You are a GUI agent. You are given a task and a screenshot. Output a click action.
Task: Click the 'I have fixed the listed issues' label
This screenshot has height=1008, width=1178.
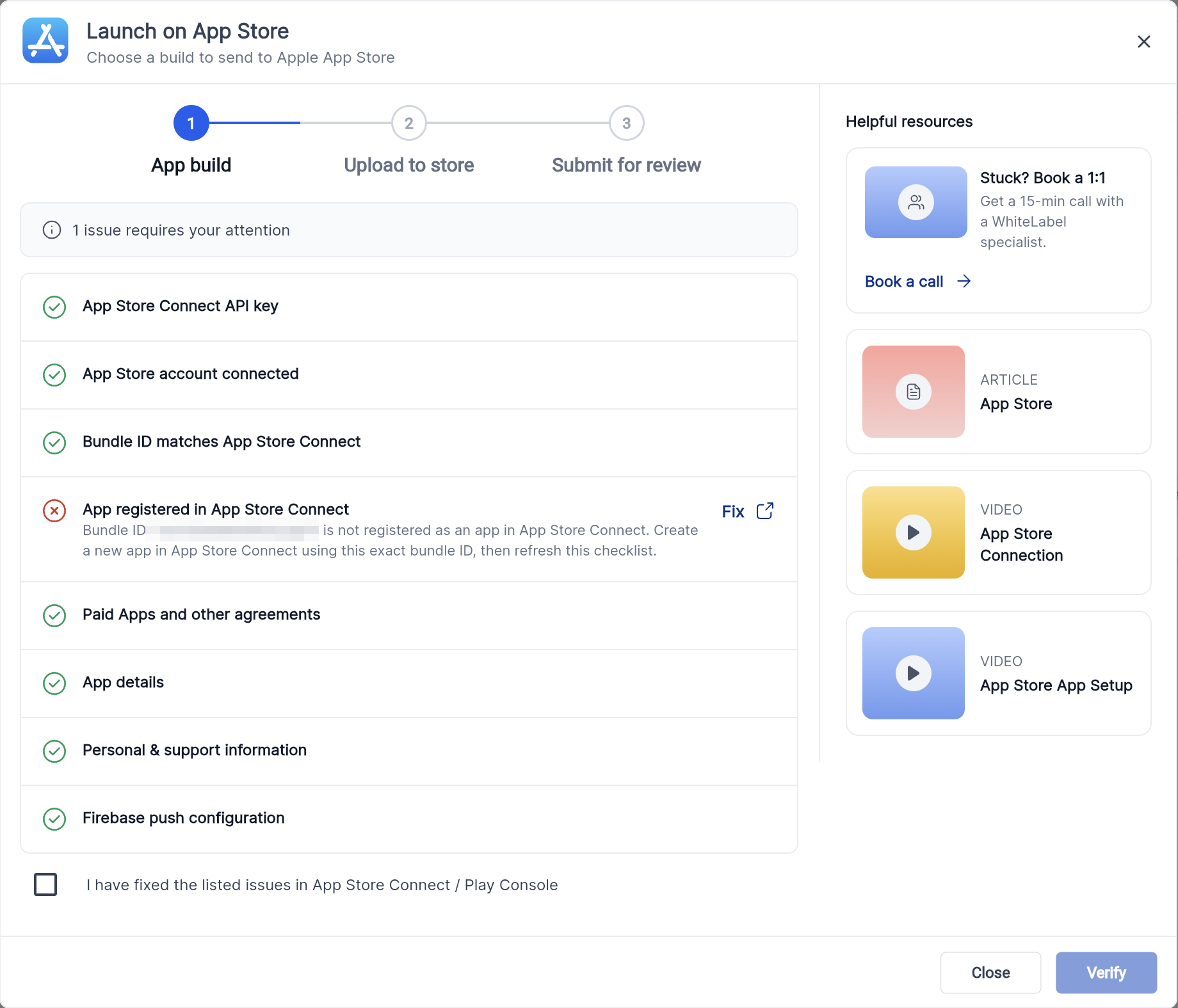322,885
